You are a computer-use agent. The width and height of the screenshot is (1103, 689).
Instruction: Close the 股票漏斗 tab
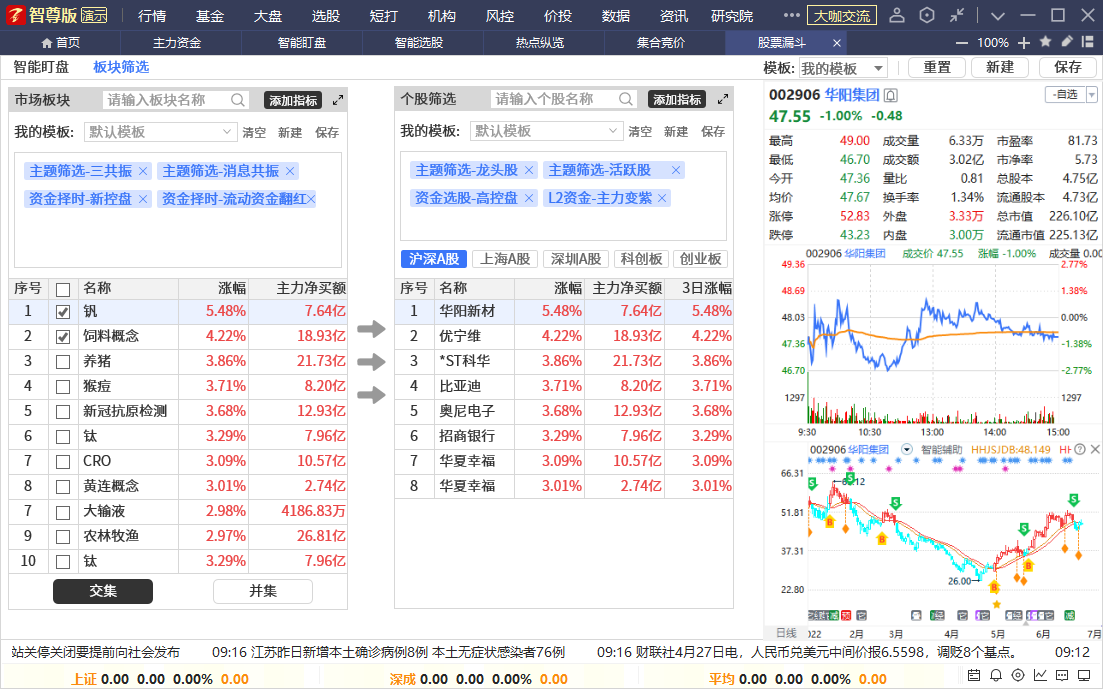pos(836,43)
